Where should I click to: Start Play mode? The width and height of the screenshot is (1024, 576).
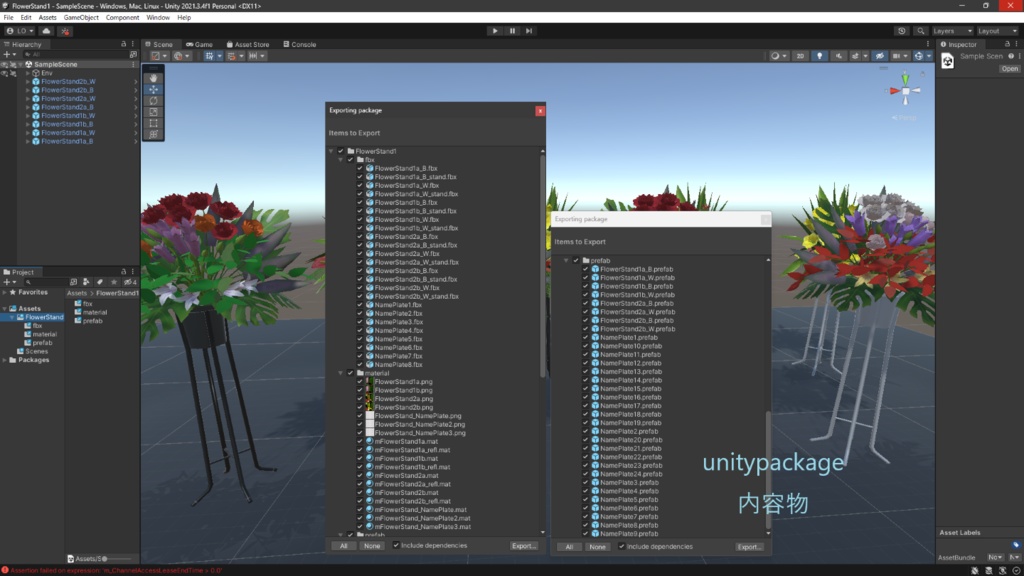(495, 31)
